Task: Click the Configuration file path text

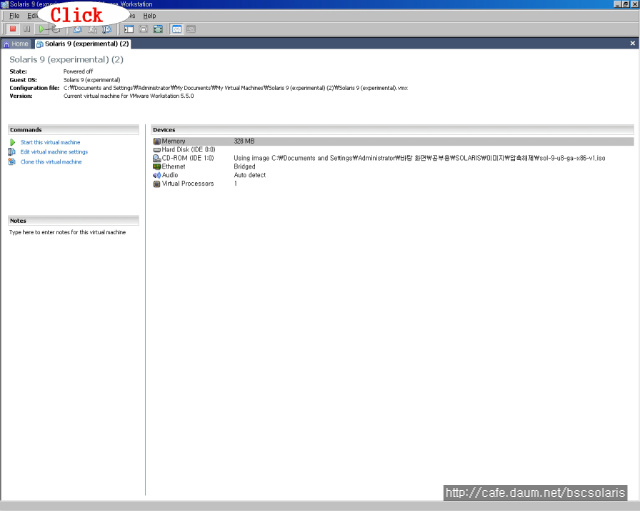Action: coord(236,88)
